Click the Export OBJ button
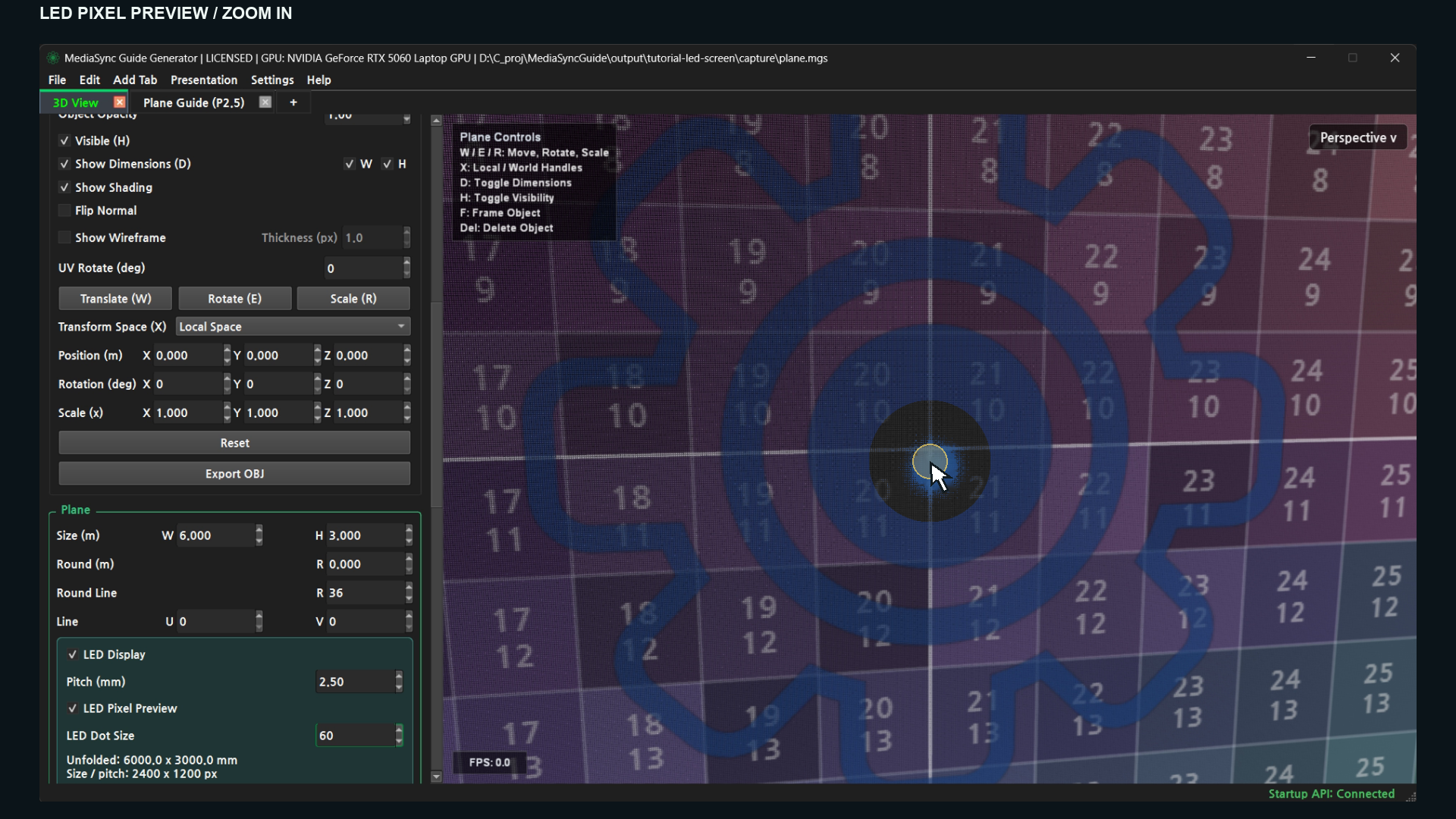1456x819 pixels. [x=234, y=474]
